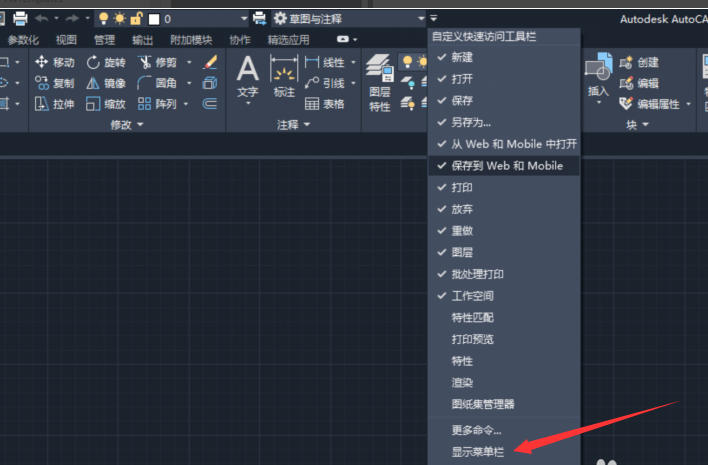Toggle the layer lock icon in toolbar
The height and width of the screenshot is (465, 708).
click(x=136, y=19)
